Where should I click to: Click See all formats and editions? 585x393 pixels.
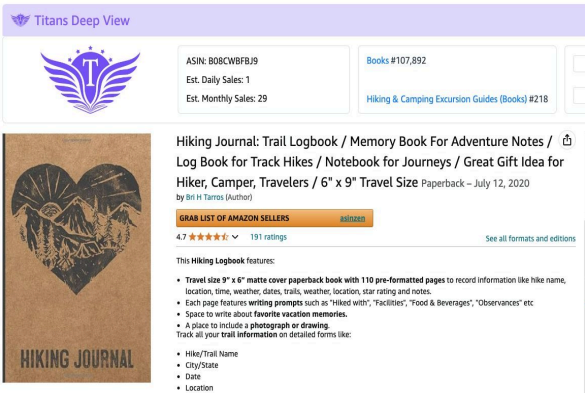tap(530, 238)
